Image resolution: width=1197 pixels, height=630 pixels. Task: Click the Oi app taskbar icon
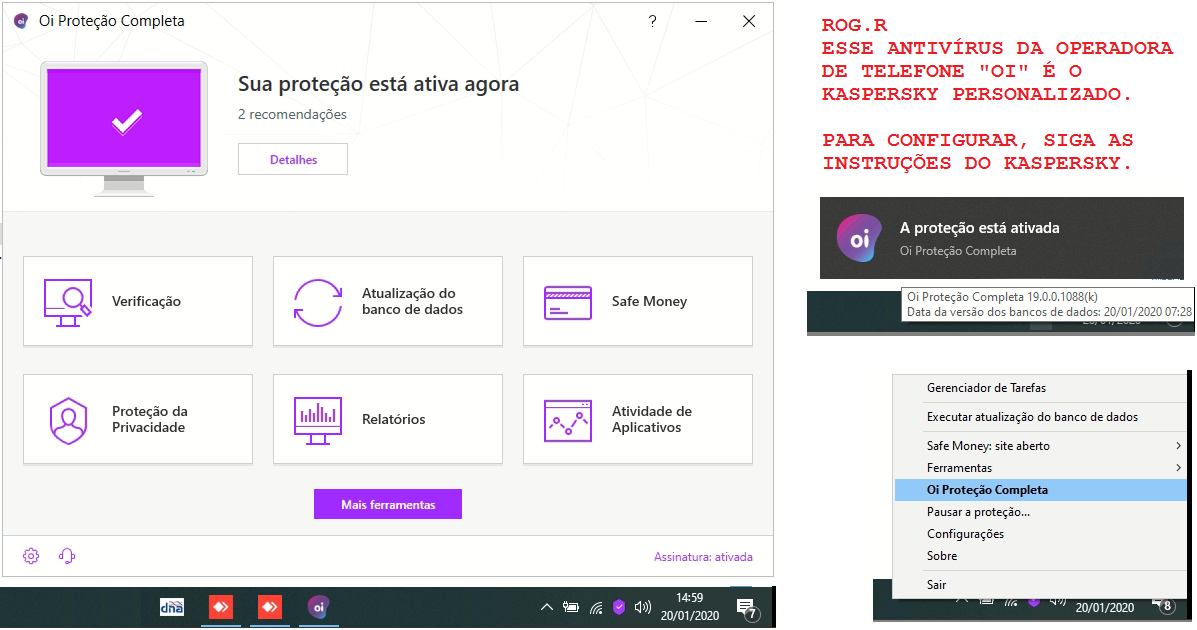[x=318, y=606]
